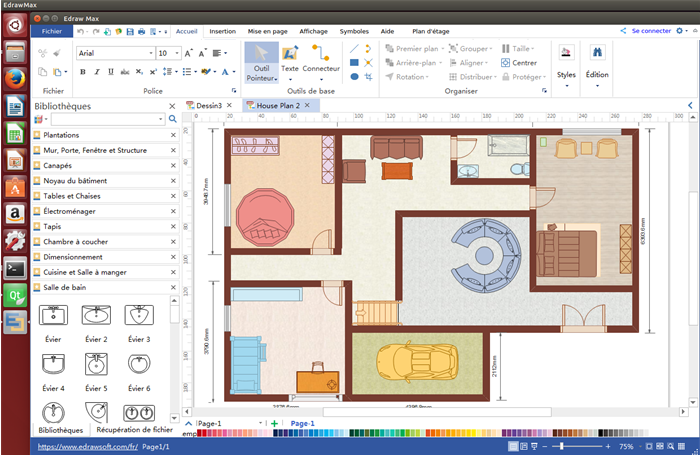Switch to the Dessin3 document tab
The image size is (700, 455).
click(x=208, y=105)
